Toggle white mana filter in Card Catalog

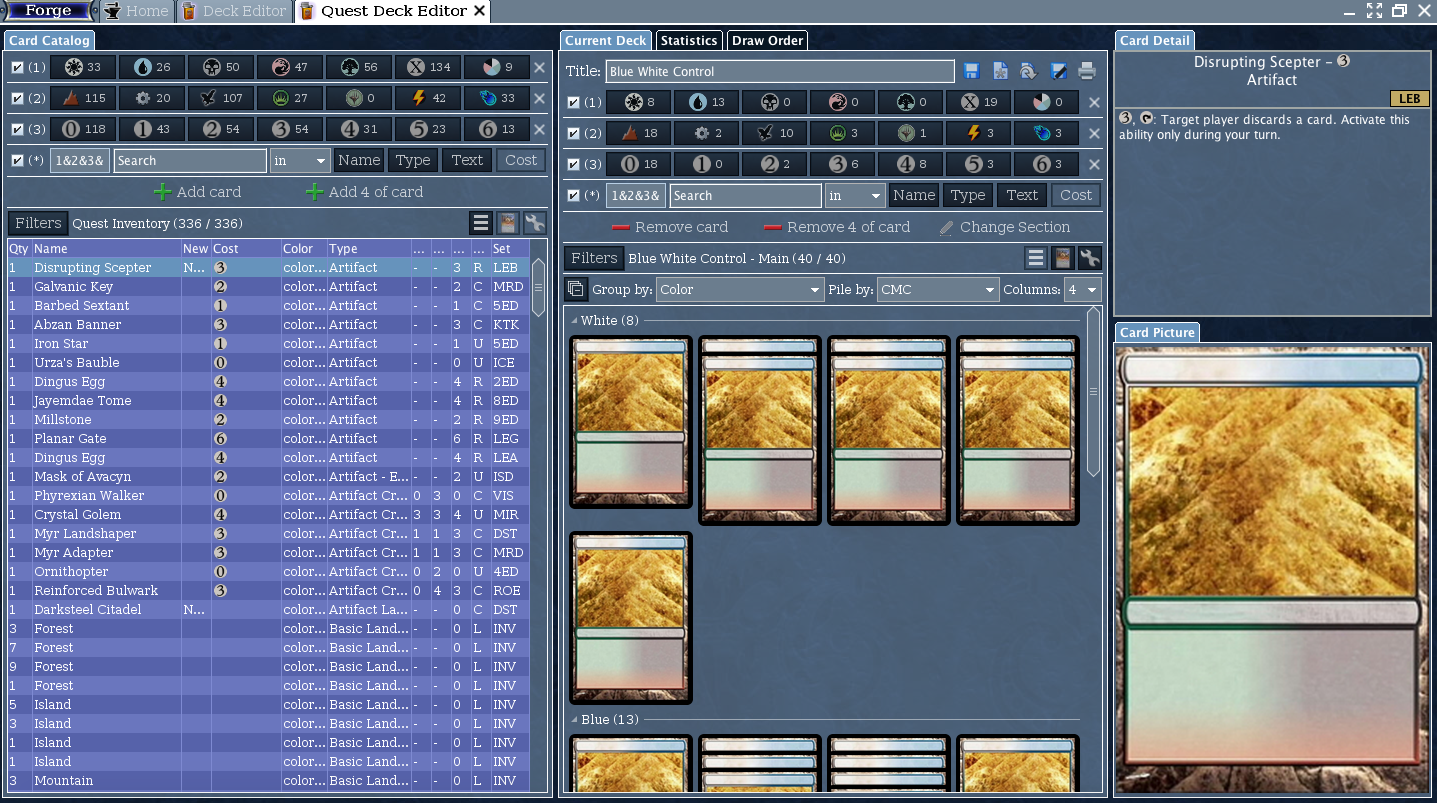(82, 68)
